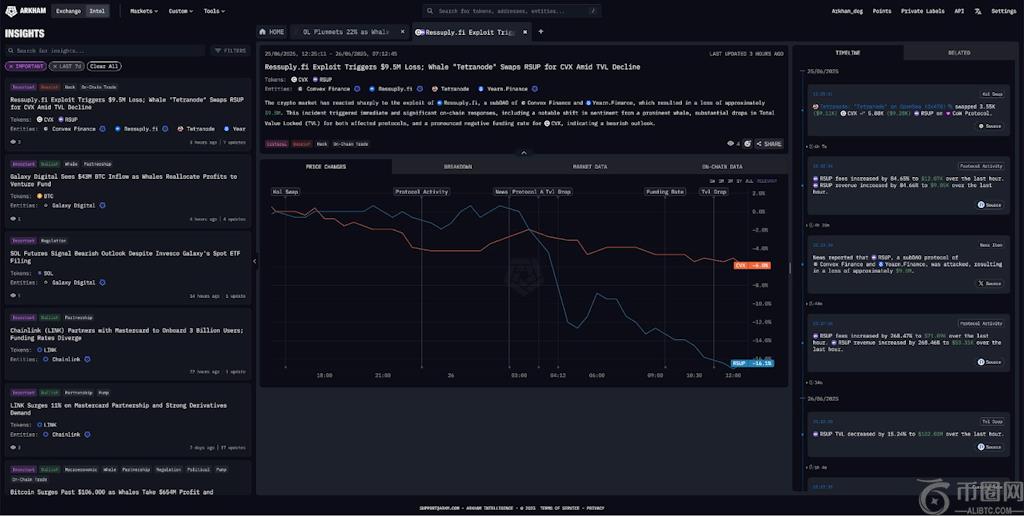This screenshot has height=516, width=1024.
Task: Click the X Source icon in News item
Action: (981, 283)
